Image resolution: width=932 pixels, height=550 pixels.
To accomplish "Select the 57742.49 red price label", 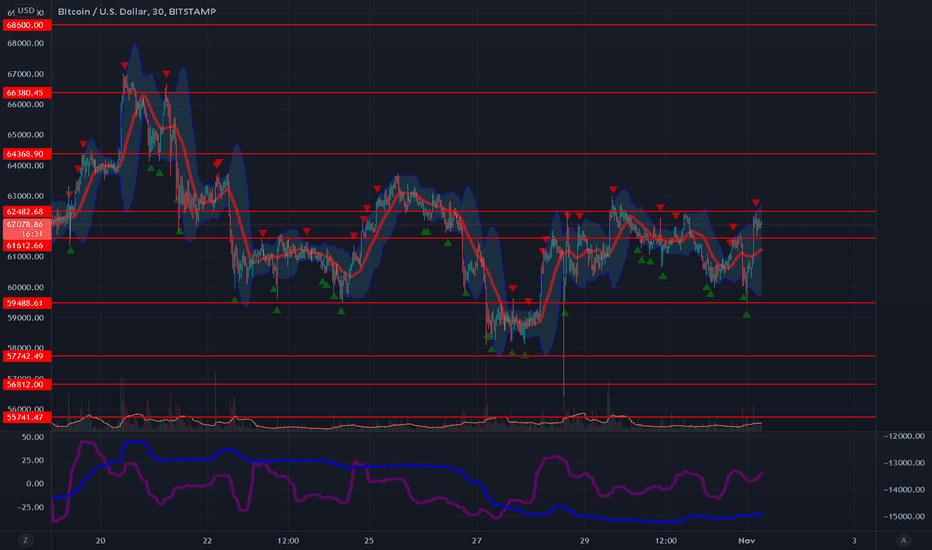I will coord(27,356).
